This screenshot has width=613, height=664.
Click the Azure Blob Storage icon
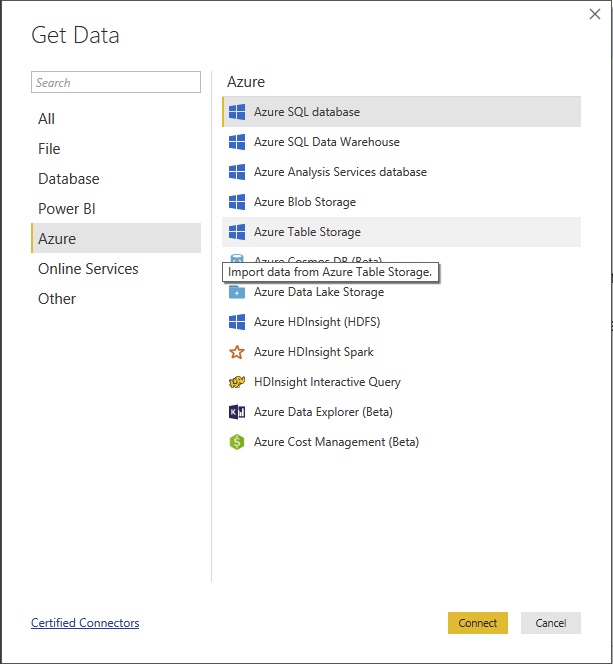[x=237, y=202]
